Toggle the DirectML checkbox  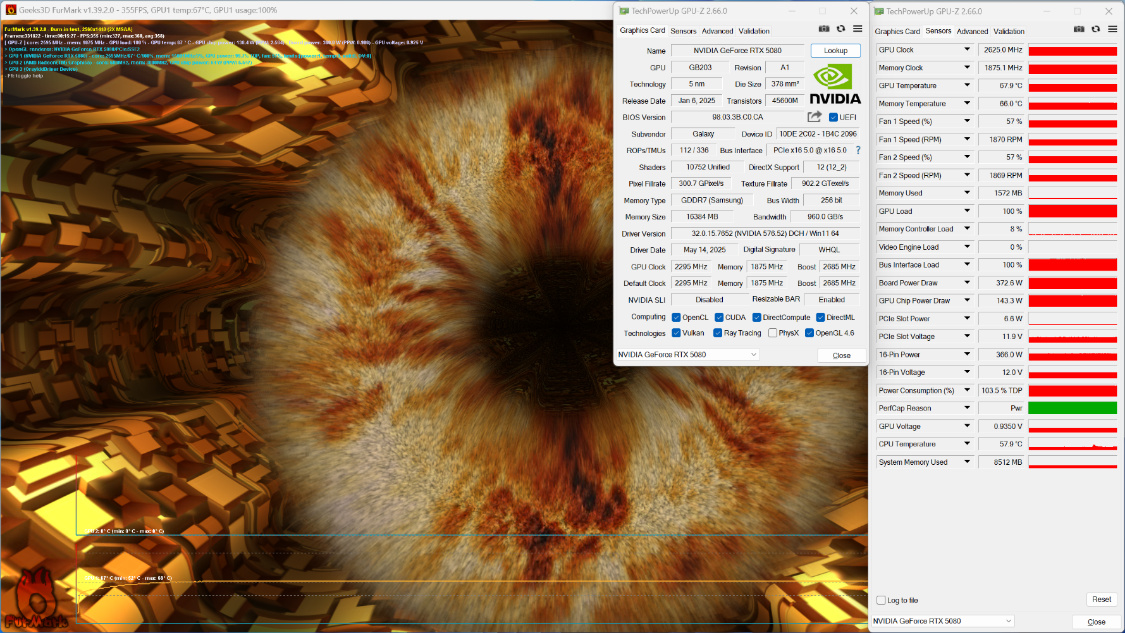pyautogui.click(x=820, y=317)
